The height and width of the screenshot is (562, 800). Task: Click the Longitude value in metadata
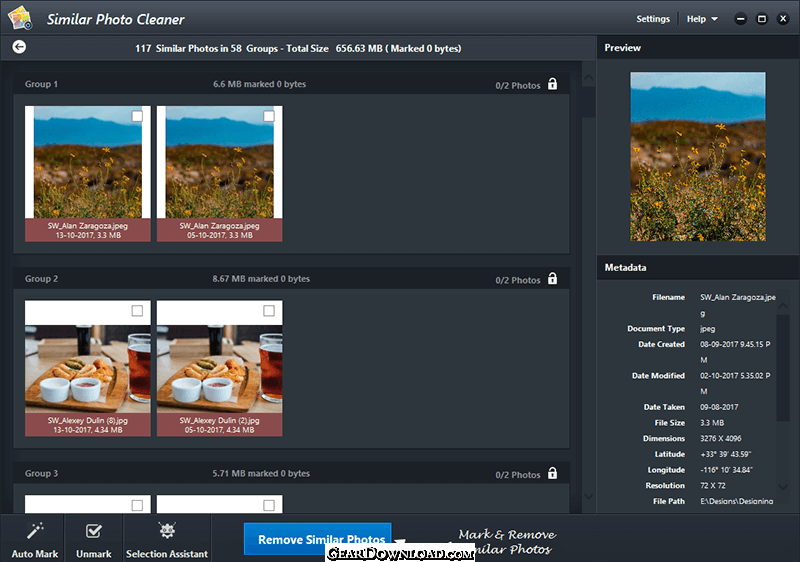coord(726,470)
